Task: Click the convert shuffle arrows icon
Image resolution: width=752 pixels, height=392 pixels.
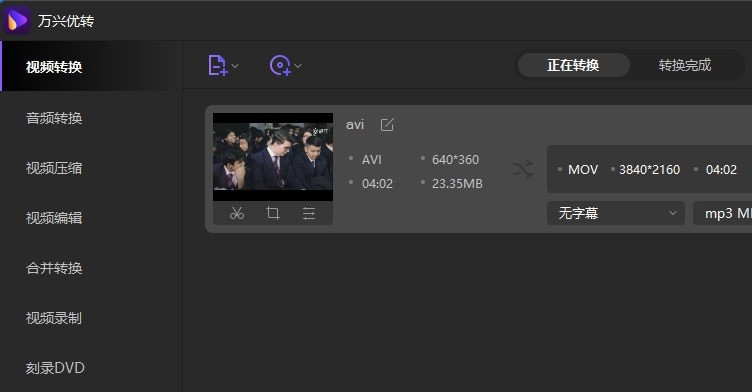Action: [522, 169]
